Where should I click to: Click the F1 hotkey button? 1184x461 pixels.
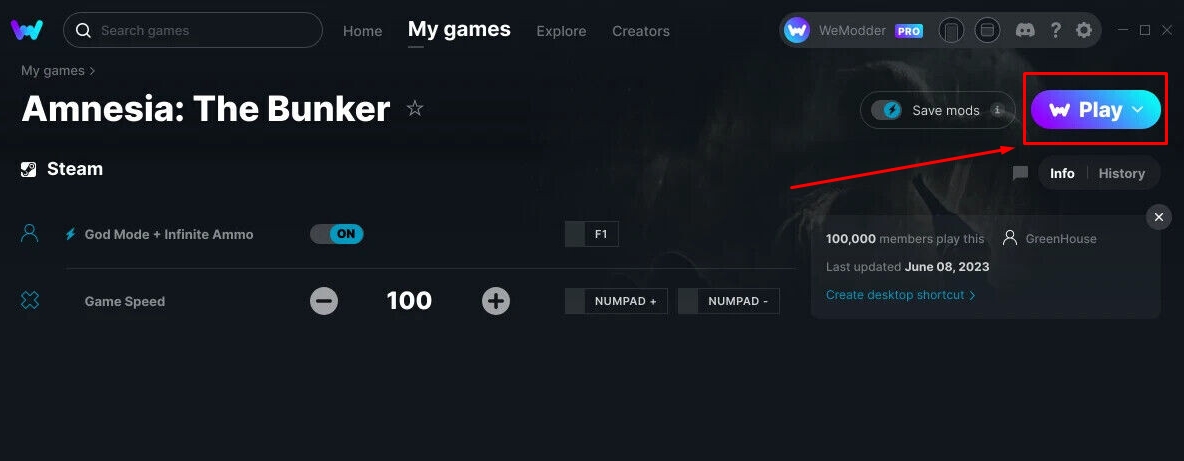tap(592, 234)
